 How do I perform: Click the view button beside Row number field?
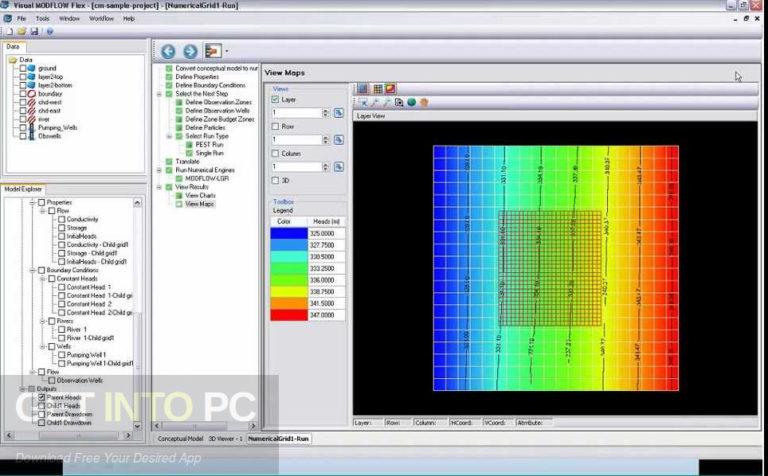click(x=338, y=140)
